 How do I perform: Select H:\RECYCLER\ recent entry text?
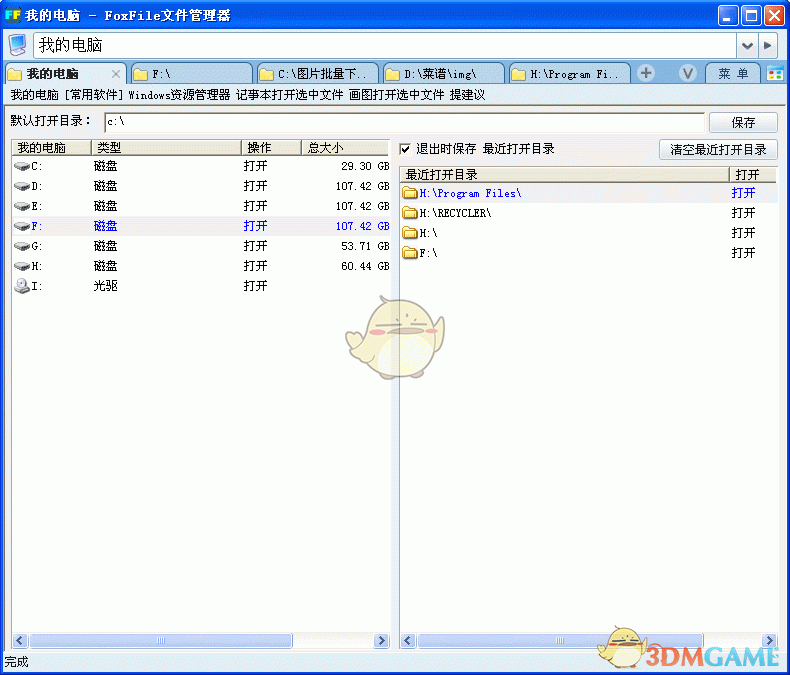(x=455, y=213)
